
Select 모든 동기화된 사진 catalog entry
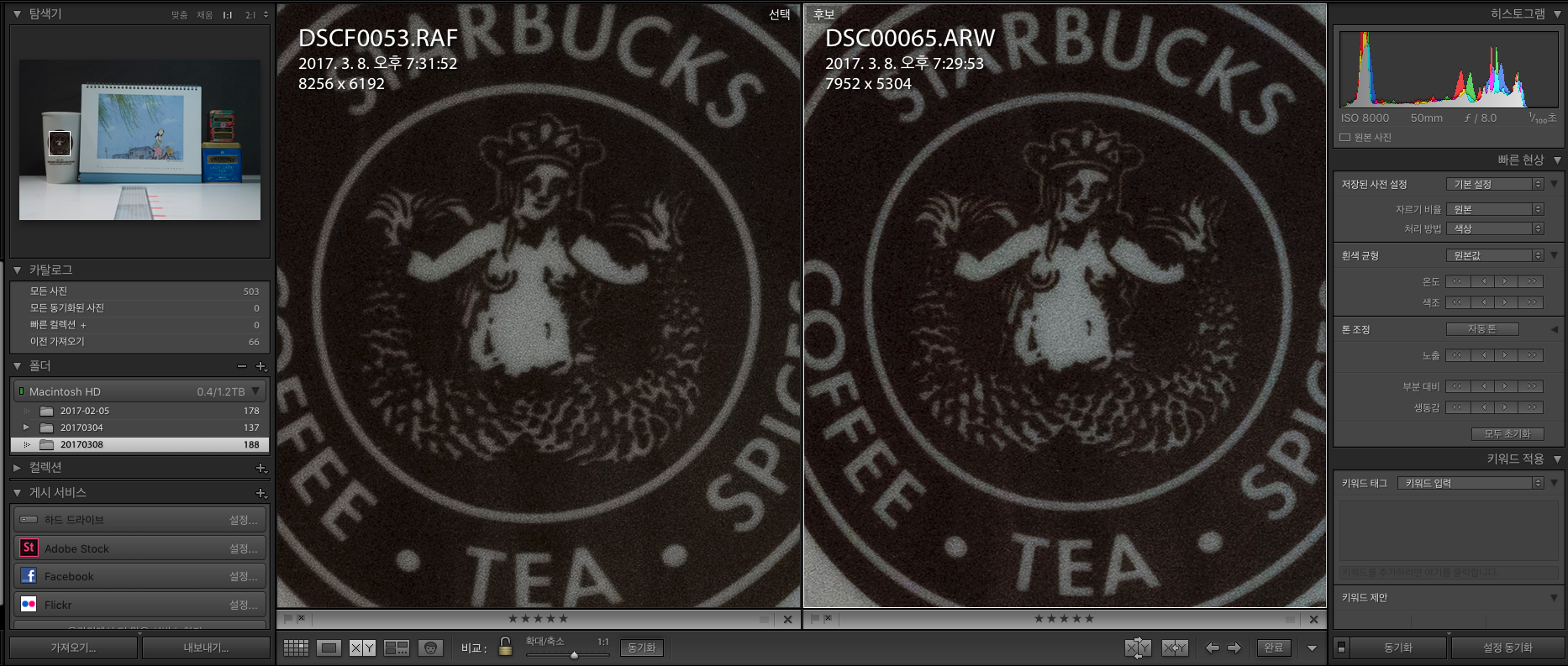[139, 307]
